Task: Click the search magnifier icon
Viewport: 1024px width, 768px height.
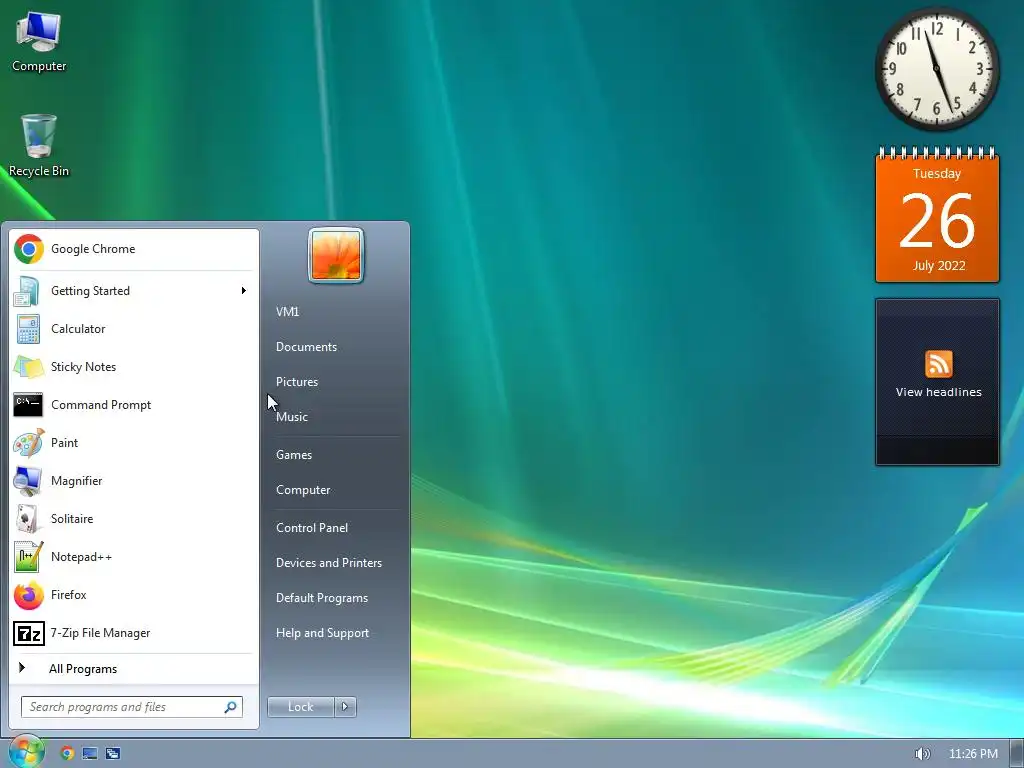Action: [x=231, y=707]
